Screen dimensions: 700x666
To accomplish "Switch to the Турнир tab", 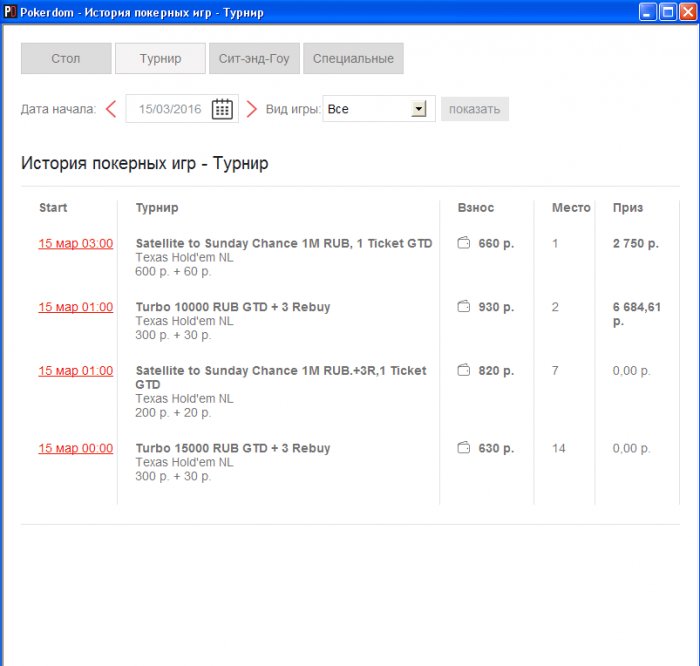I will pyautogui.click(x=160, y=58).
